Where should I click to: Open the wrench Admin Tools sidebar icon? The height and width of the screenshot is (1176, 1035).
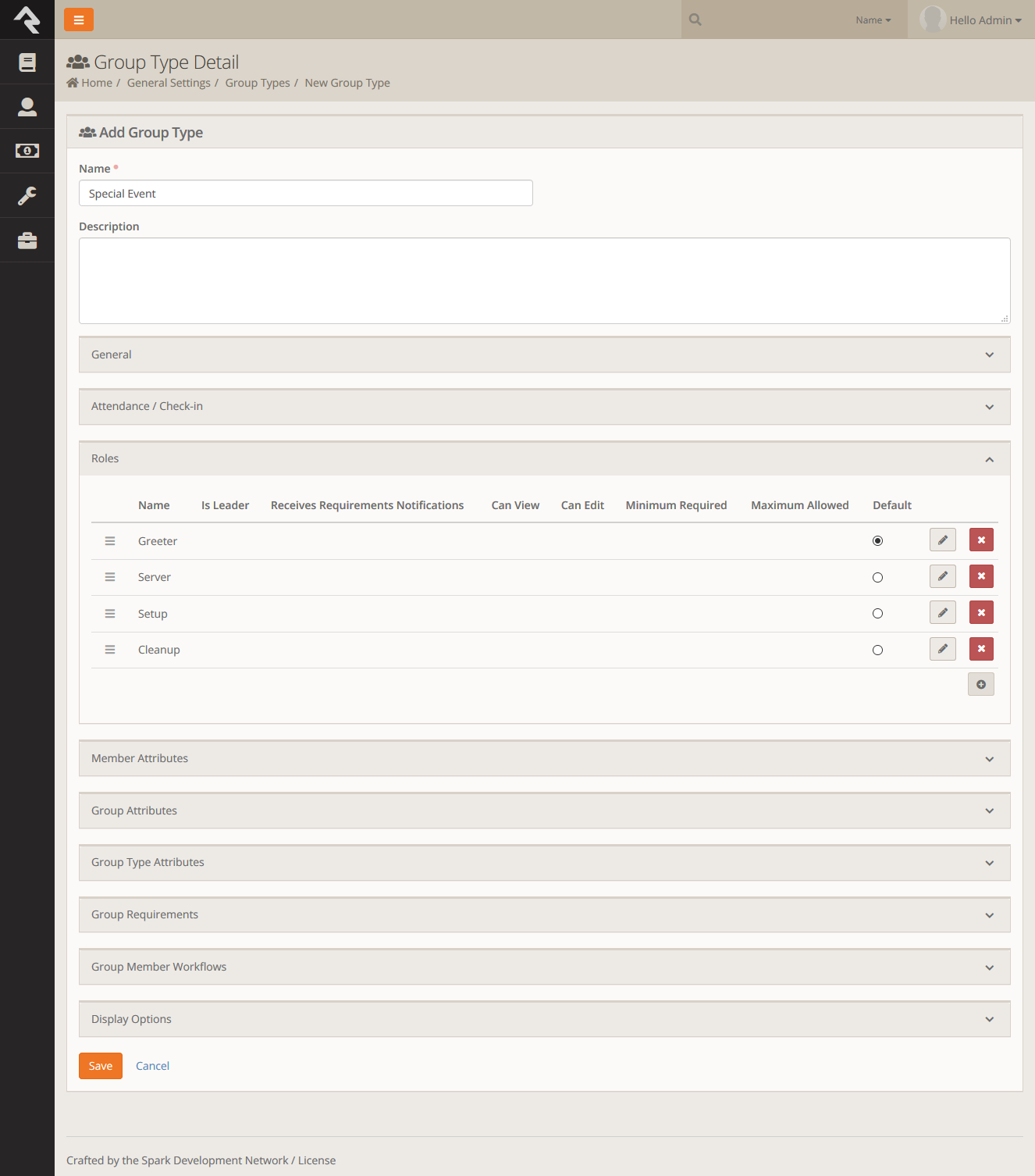(x=27, y=195)
